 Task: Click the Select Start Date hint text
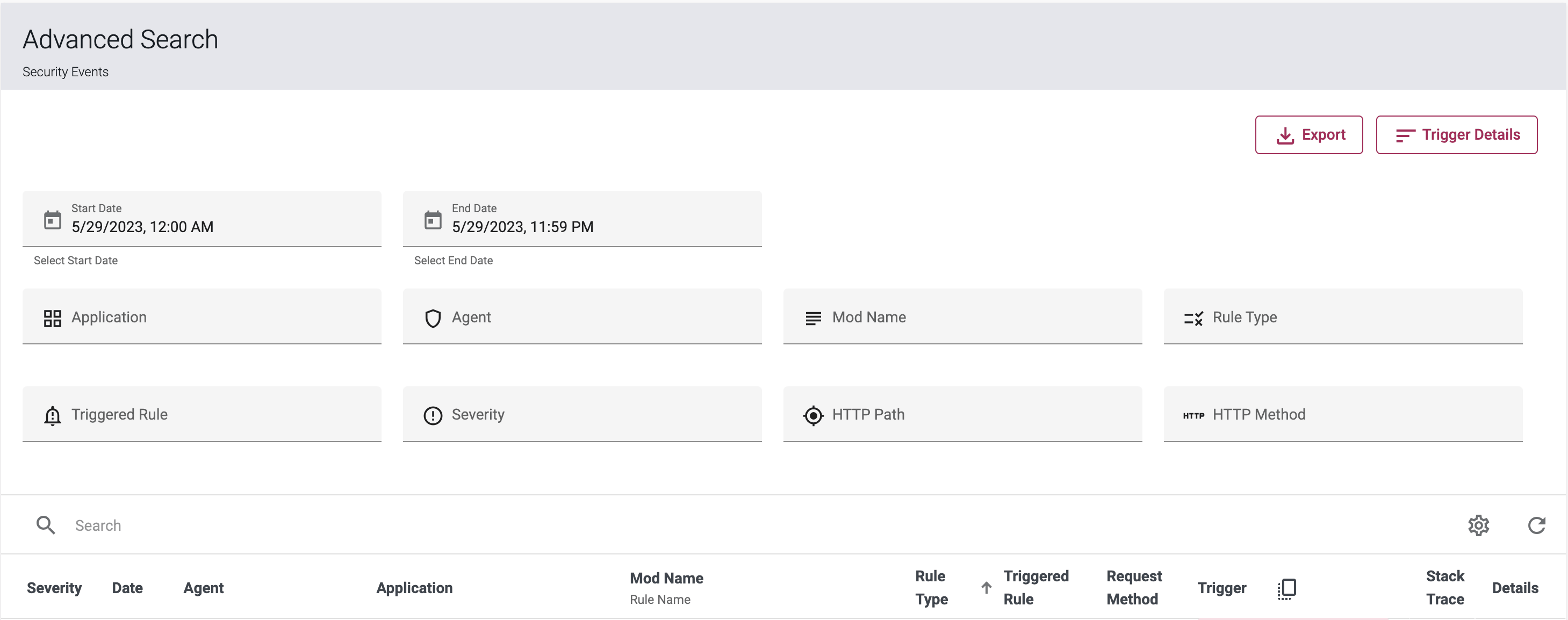pyautogui.click(x=75, y=261)
